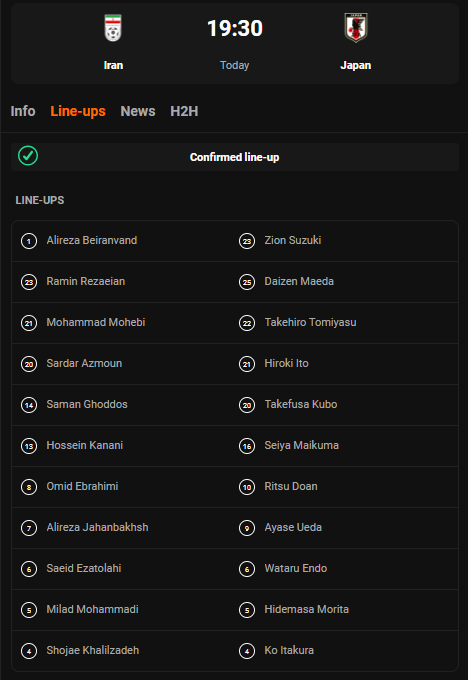This screenshot has width=468, height=680.
Task: Switch to the Info tab
Action: (23, 111)
